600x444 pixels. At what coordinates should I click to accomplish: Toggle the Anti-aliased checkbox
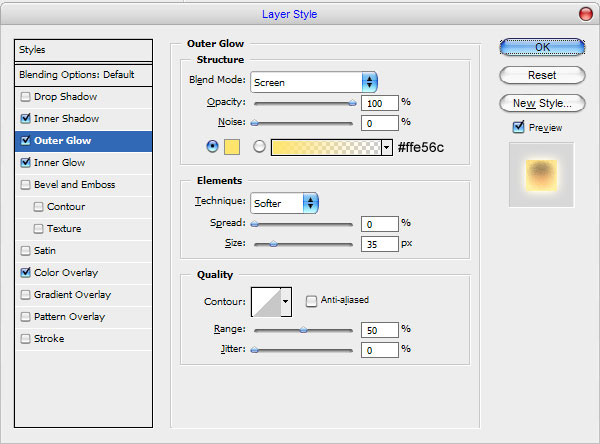pyautogui.click(x=311, y=301)
